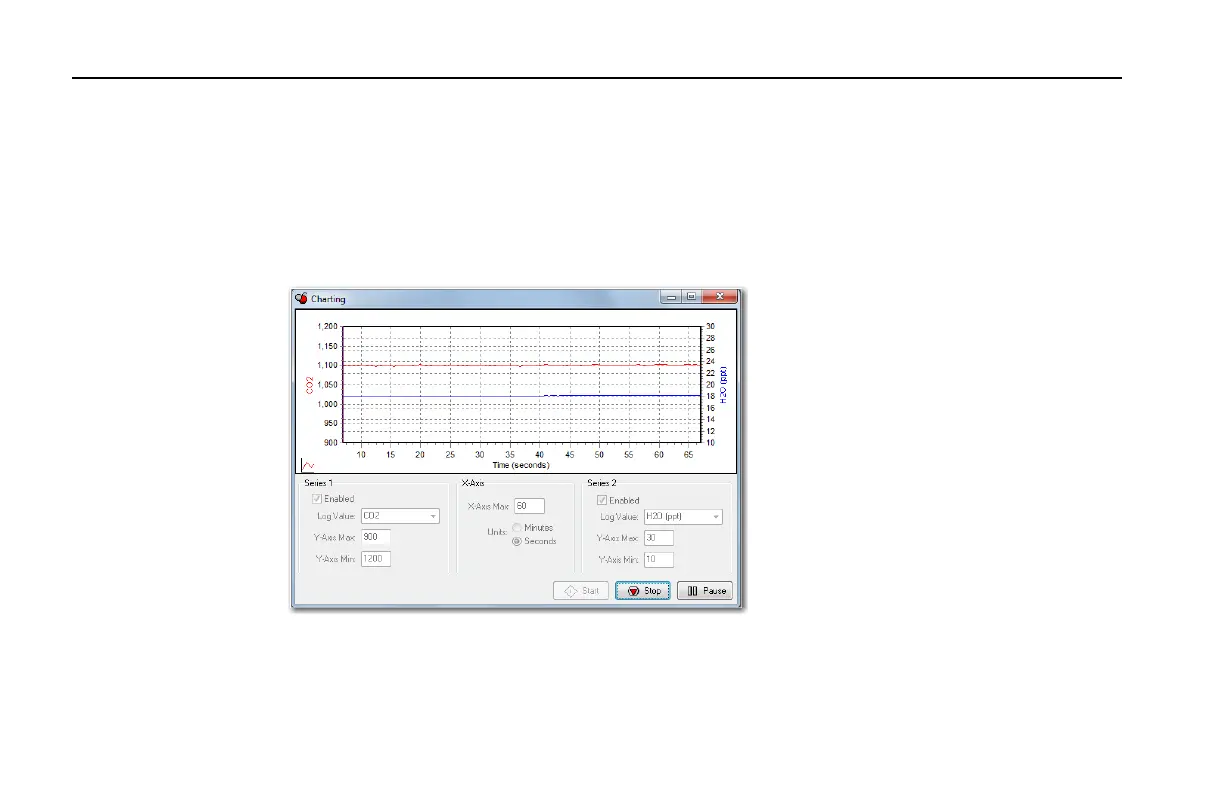The height and width of the screenshot is (792, 1224).
Task: Minimize the Charting window
Action: point(672,297)
